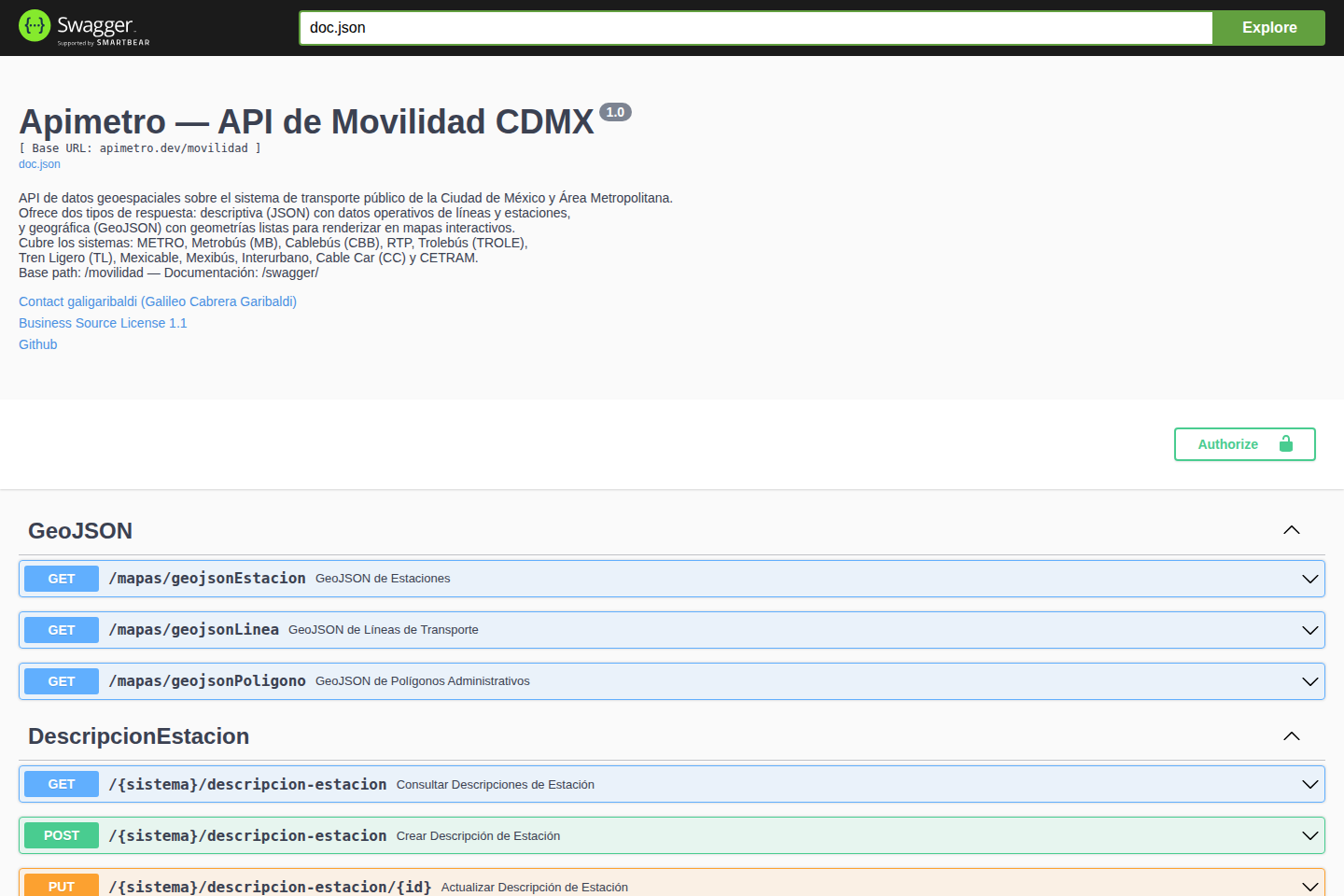The width and height of the screenshot is (1344, 896).
Task: Open the Business Source License 1.1 link
Action: point(103,323)
